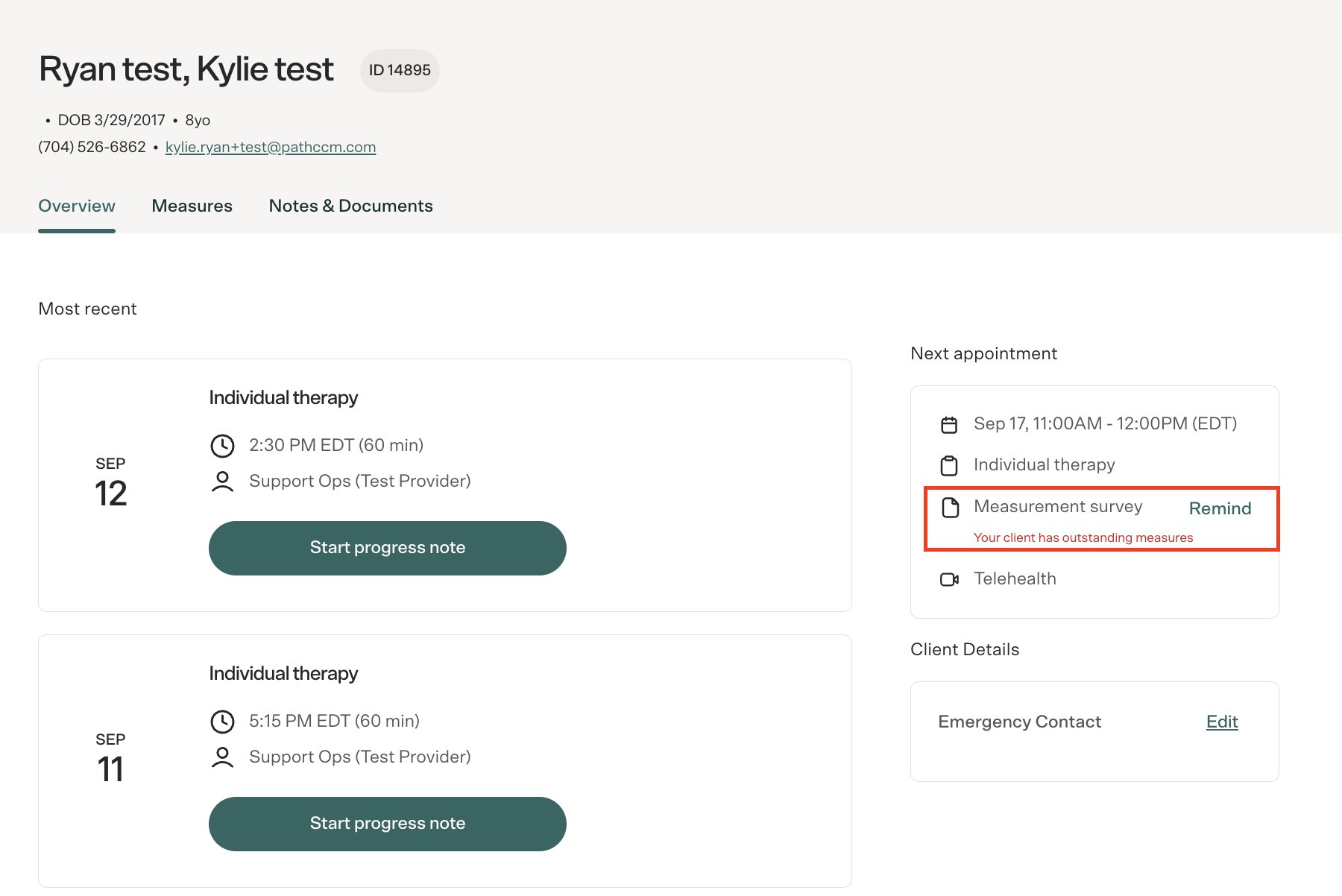The image size is (1342, 896).
Task: Click the provider person icon in Sep 11 card
Action: 222,757
